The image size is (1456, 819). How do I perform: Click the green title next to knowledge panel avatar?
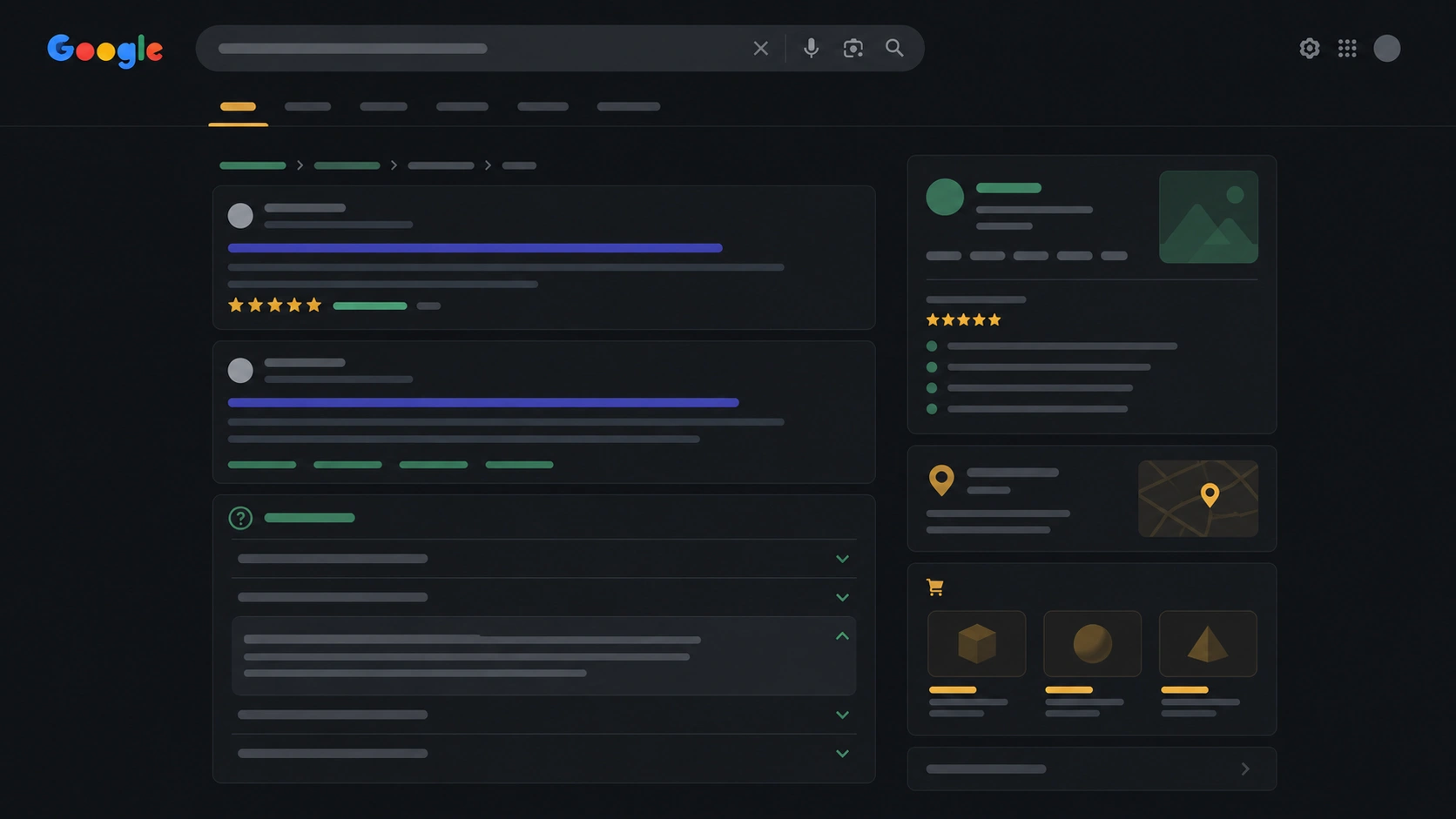[1008, 188]
